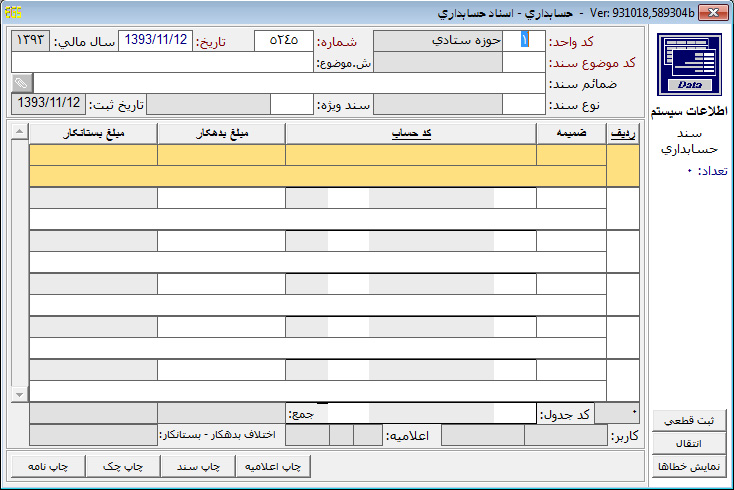Image resolution: width=734 pixels, height=490 pixels.
Task: Click highlighted row's ضمیمه cell
Action: (572, 155)
